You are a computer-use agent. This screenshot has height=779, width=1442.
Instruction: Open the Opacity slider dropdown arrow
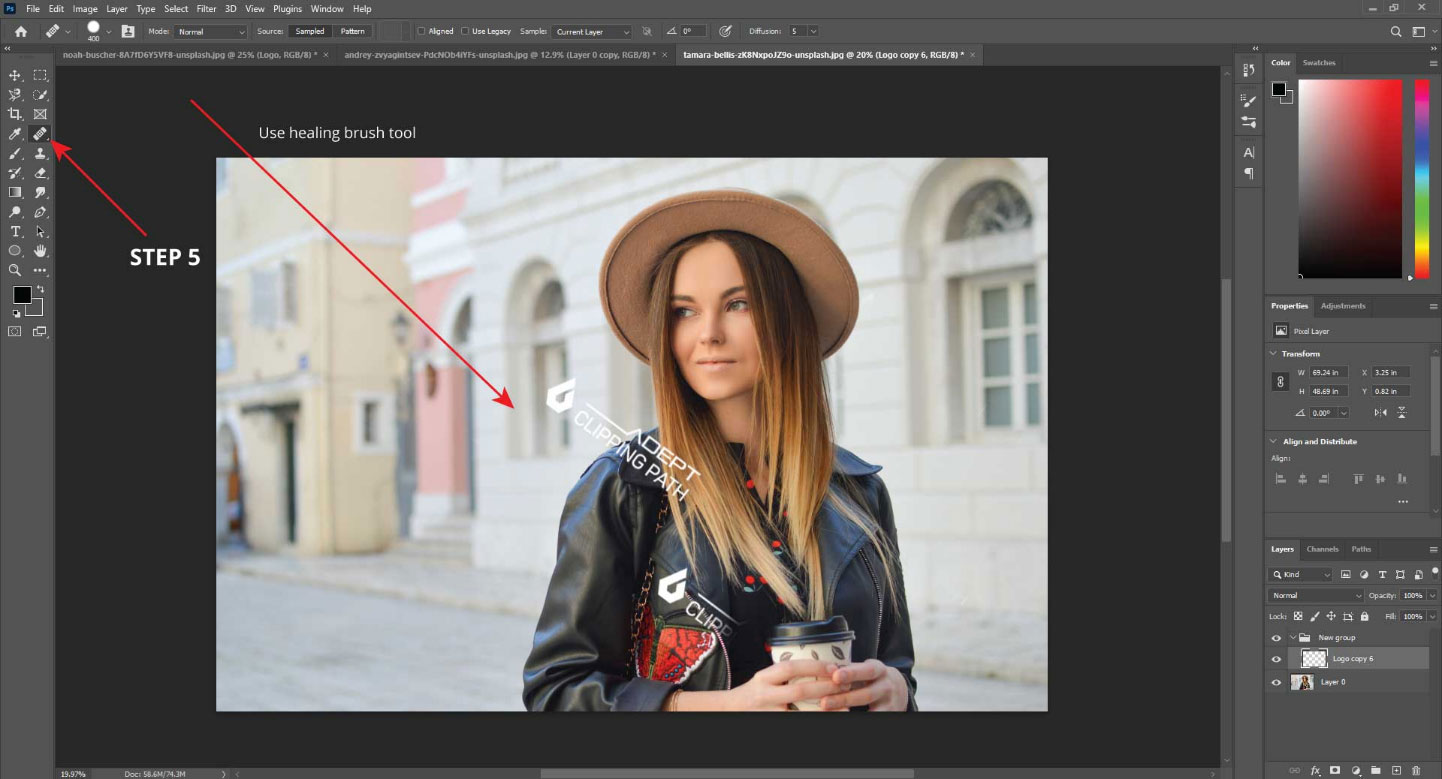[x=1432, y=596]
